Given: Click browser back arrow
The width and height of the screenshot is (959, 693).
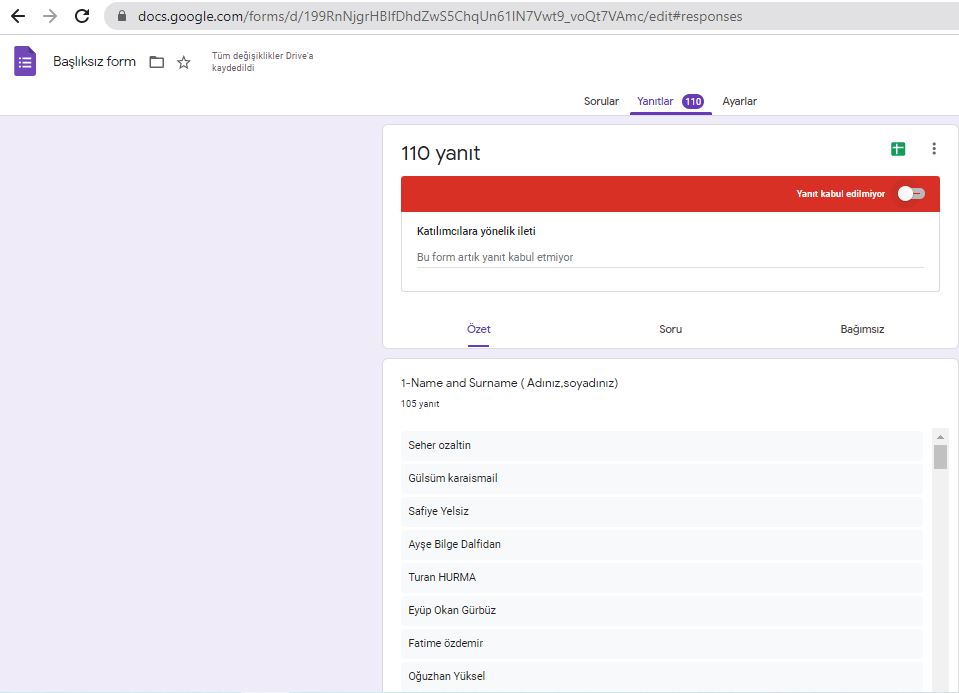Looking at the screenshot, I should pyautogui.click(x=18, y=17).
